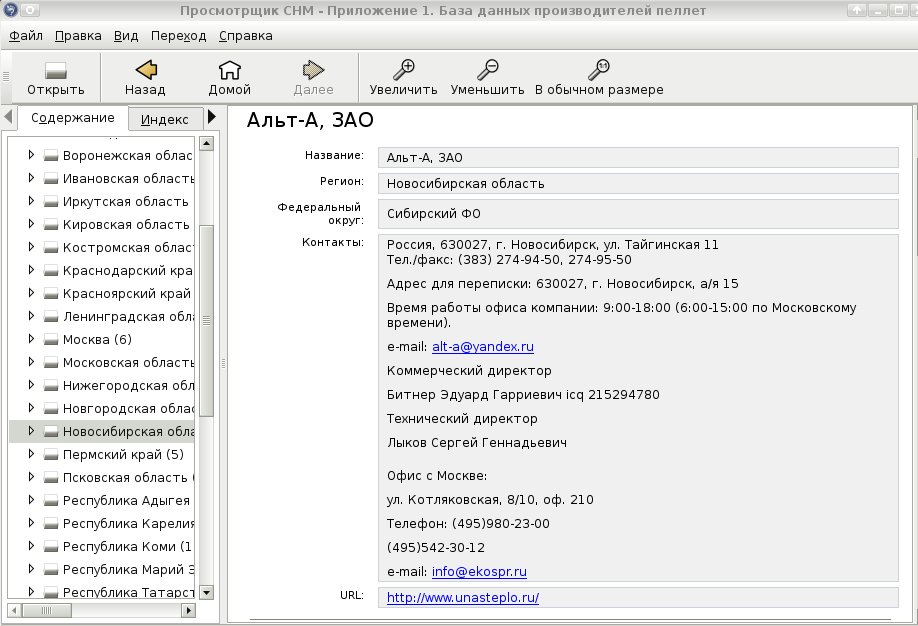Screen dimensions: 918x626
Task: Click the Далее forward arrow
Action: 313,70
